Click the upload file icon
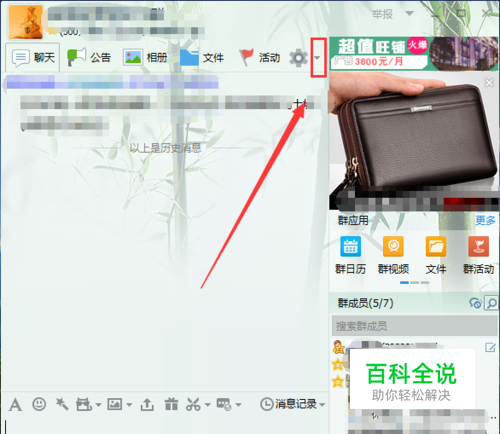500x434 pixels. tap(147, 404)
